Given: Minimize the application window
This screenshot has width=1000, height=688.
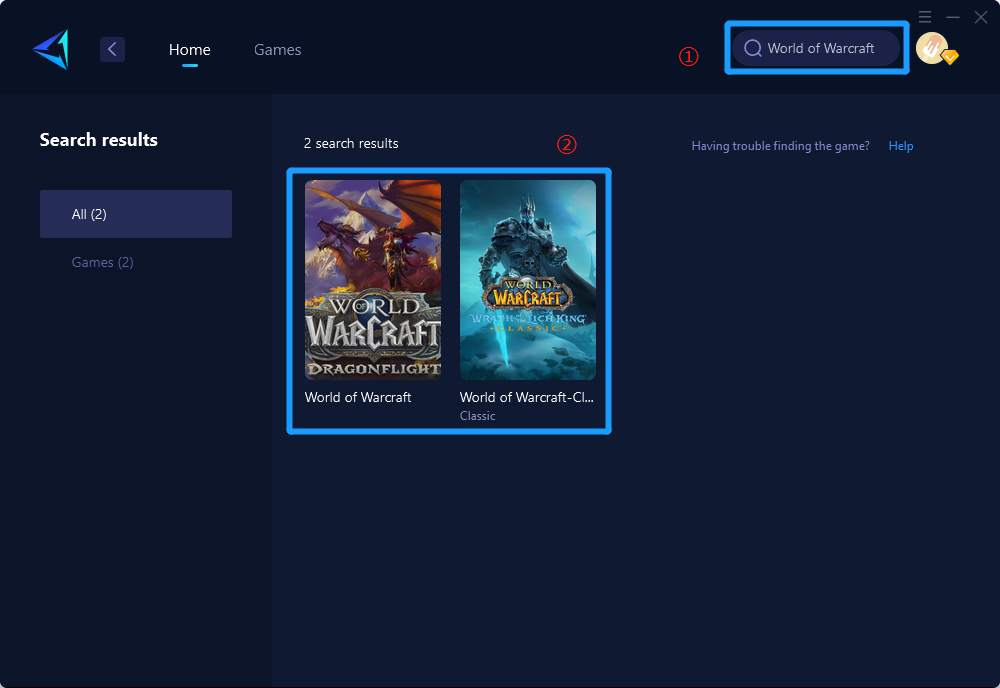Looking at the screenshot, I should click(953, 17).
